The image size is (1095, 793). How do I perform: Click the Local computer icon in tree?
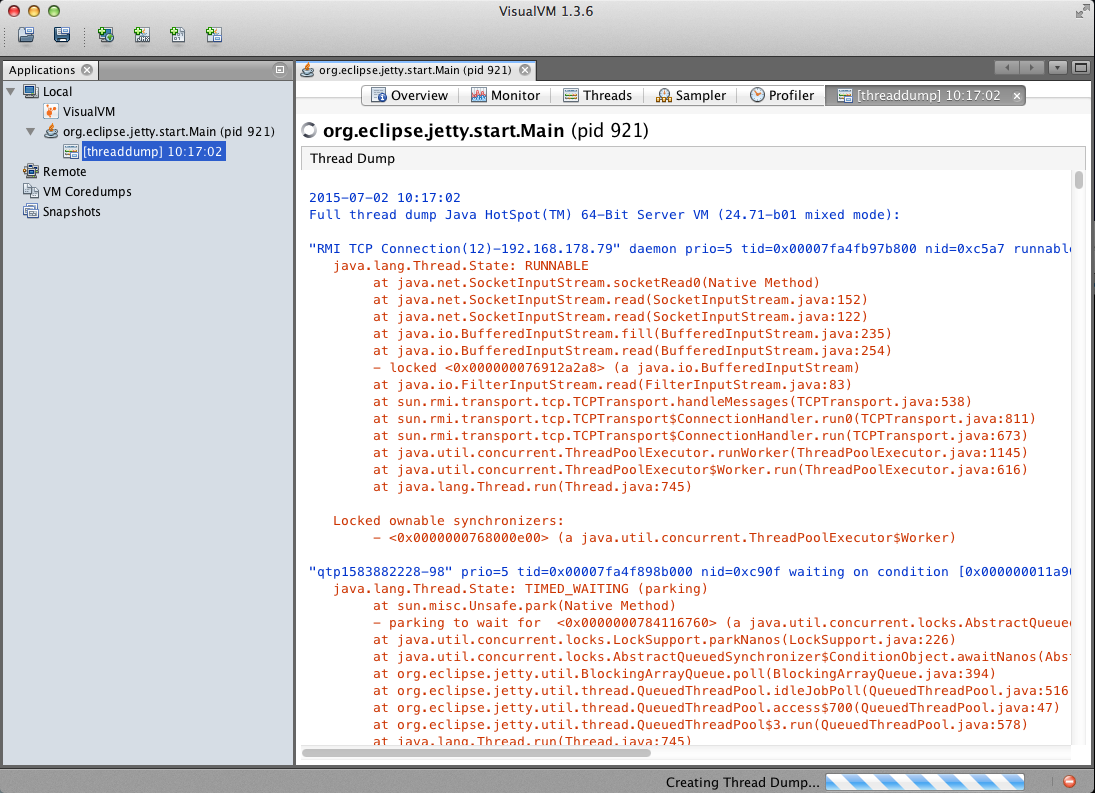[x=31, y=91]
